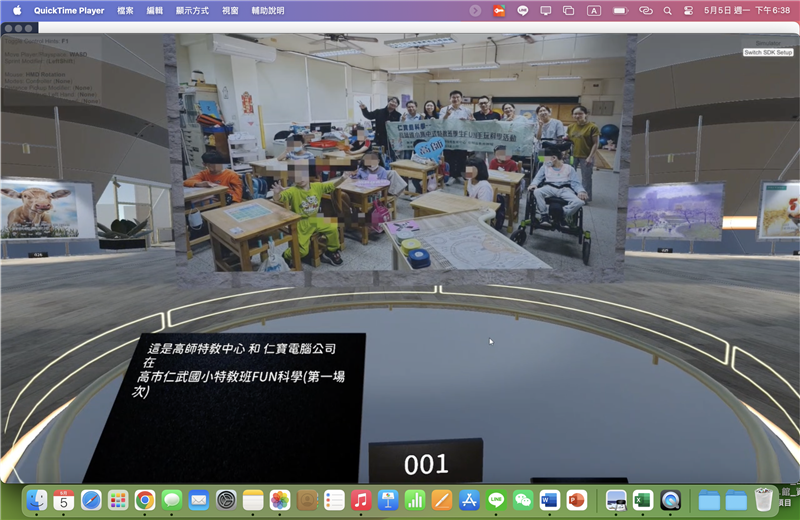Open the 顯示方式 menu
The height and width of the screenshot is (520, 800).
[x=192, y=10]
